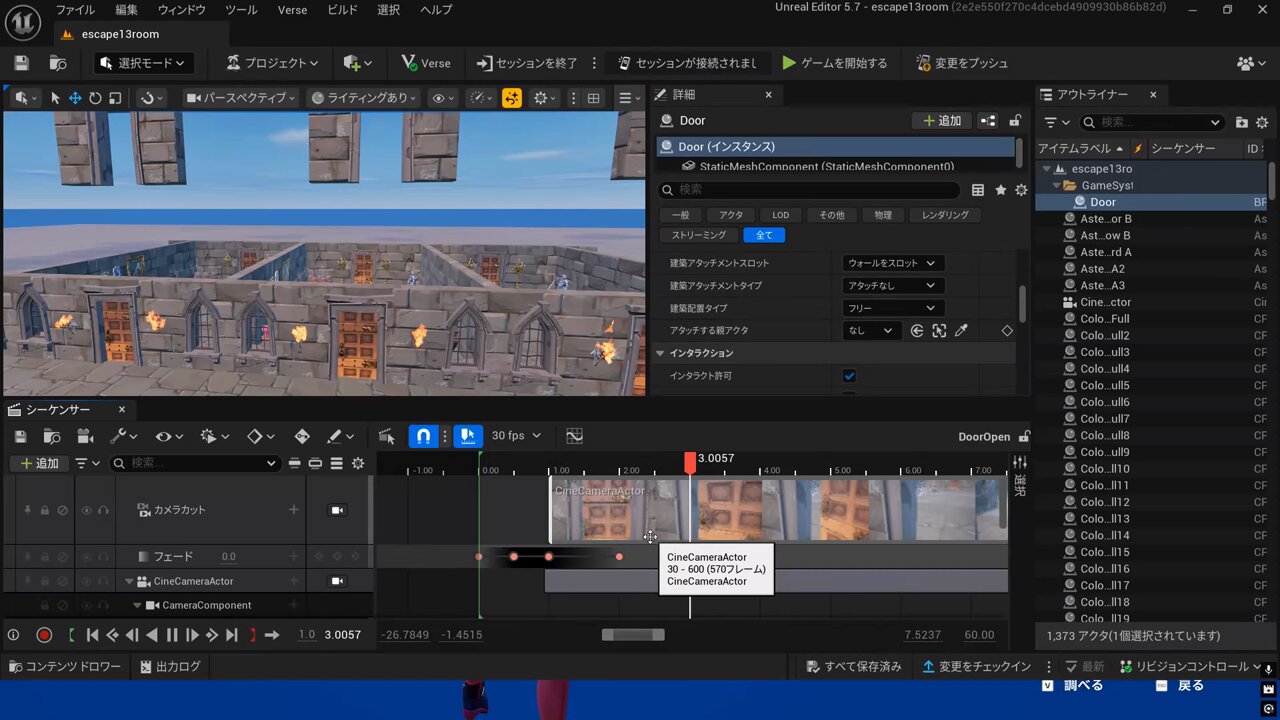Pick actor from scene with the eyedropper icon
Image resolution: width=1280 pixels, height=720 pixels.
[x=962, y=331]
